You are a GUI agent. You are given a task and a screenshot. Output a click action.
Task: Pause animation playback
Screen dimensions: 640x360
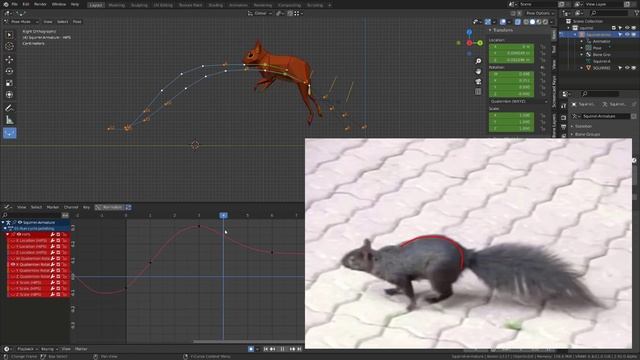tap(282, 349)
